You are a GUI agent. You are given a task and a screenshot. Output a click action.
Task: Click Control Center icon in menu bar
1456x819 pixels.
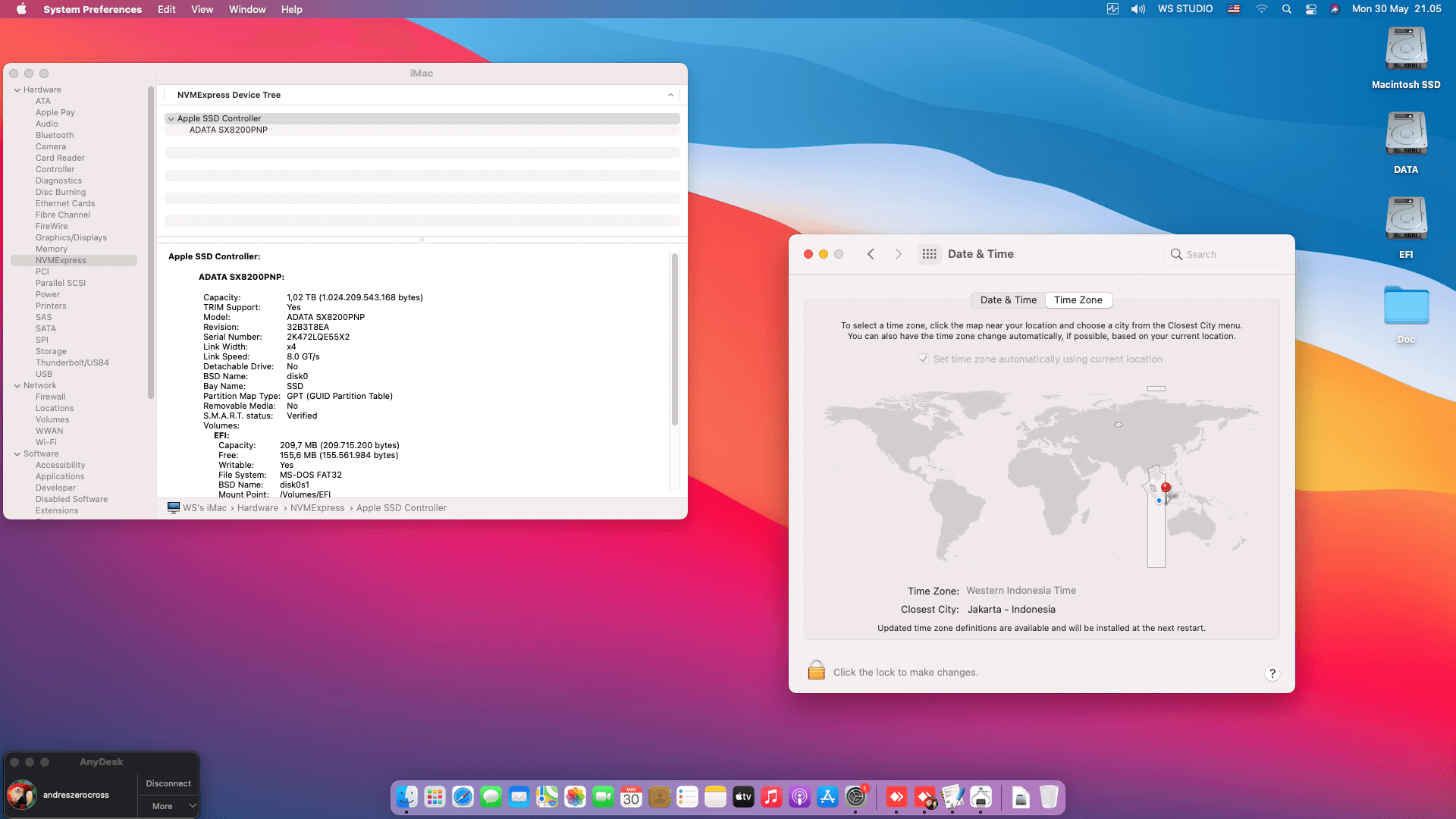point(1310,9)
